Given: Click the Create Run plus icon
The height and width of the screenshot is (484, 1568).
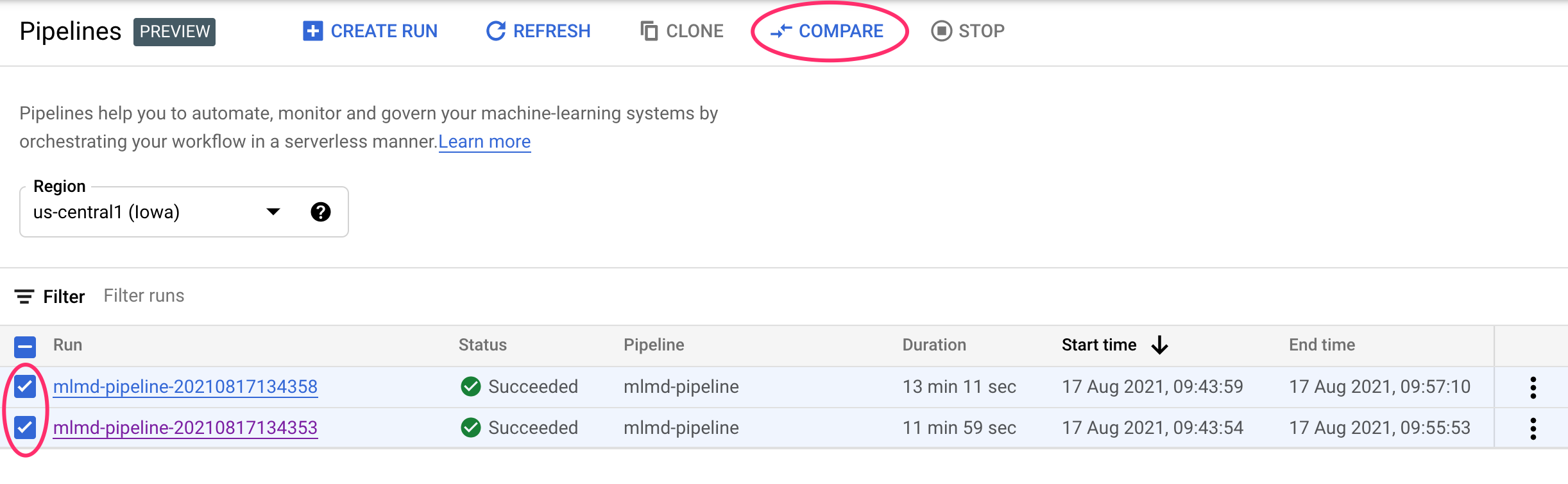Looking at the screenshot, I should tap(312, 31).
